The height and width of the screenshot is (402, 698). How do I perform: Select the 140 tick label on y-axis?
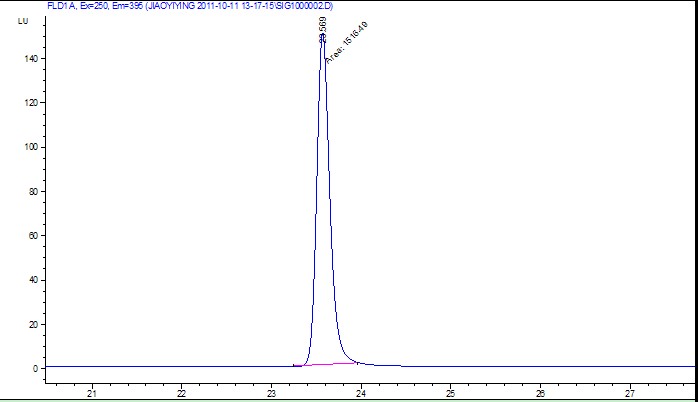click(31, 58)
